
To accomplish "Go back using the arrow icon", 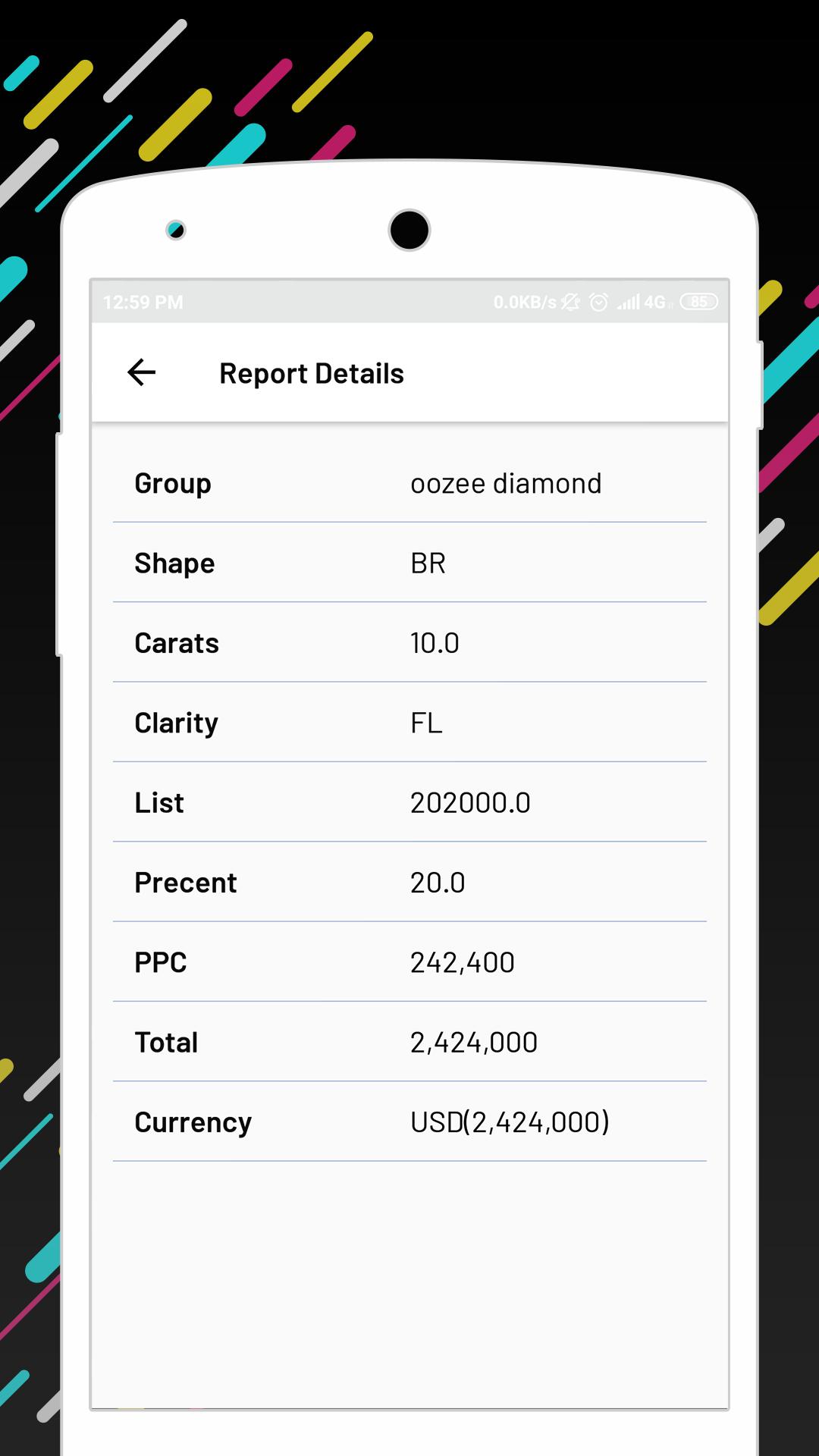I will (x=142, y=372).
